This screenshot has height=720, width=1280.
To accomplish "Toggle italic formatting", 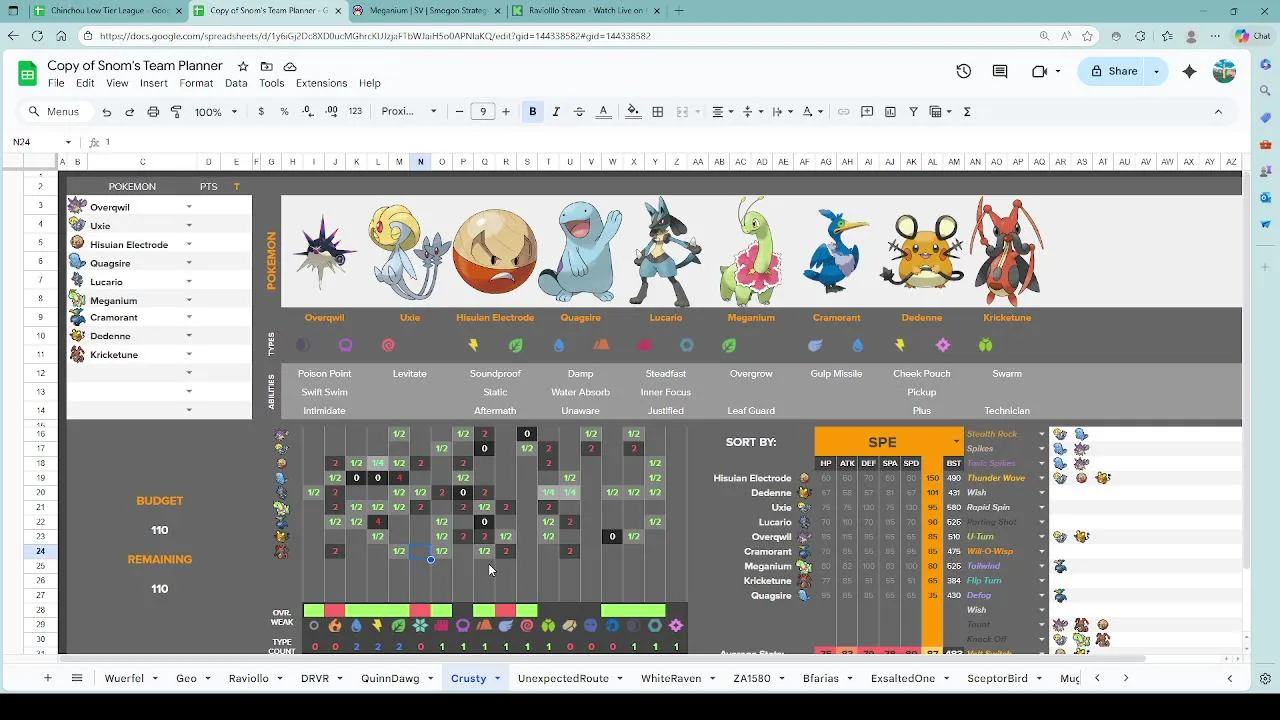I will (x=556, y=112).
